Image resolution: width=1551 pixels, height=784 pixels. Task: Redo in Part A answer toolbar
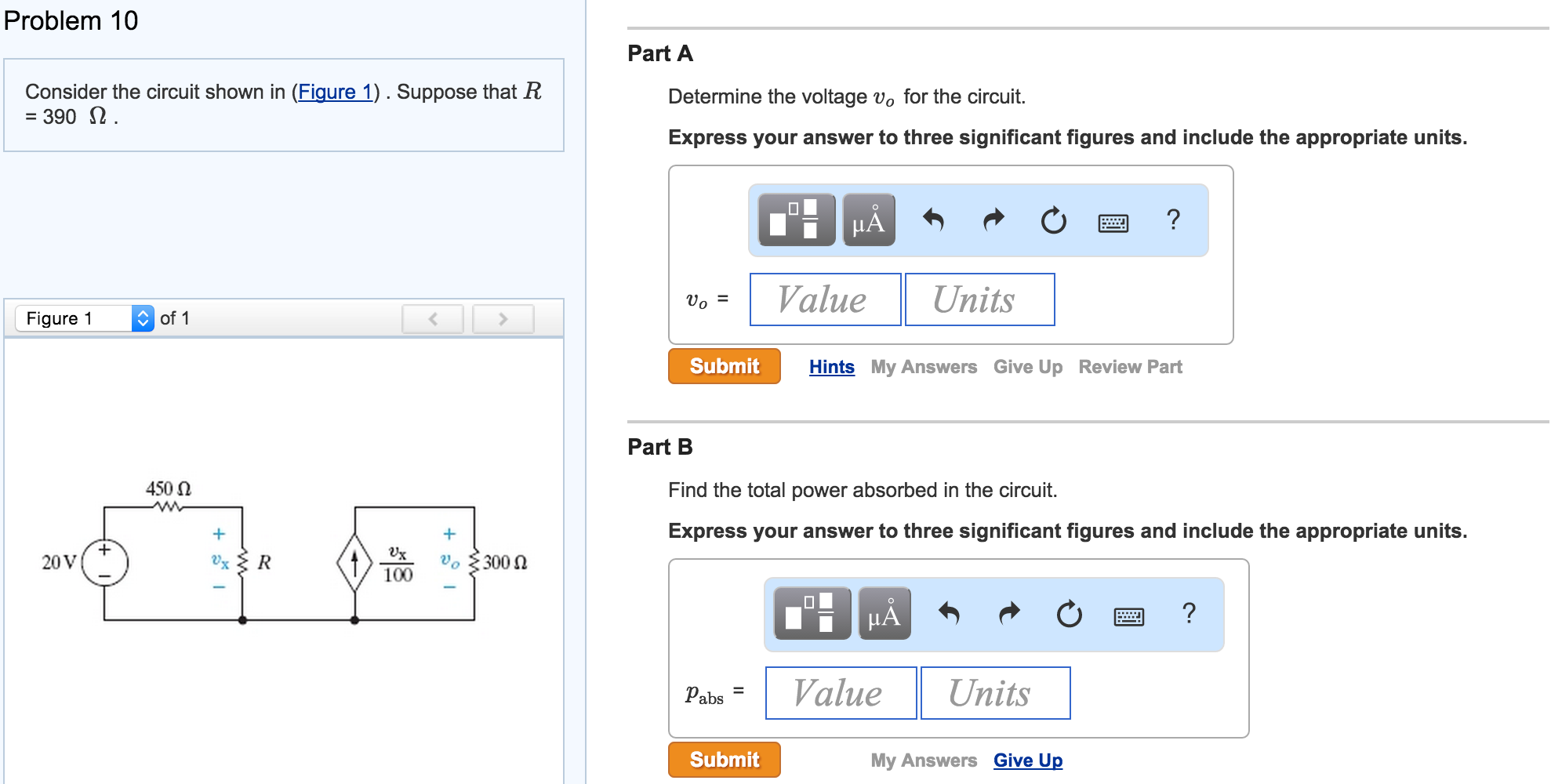point(993,220)
